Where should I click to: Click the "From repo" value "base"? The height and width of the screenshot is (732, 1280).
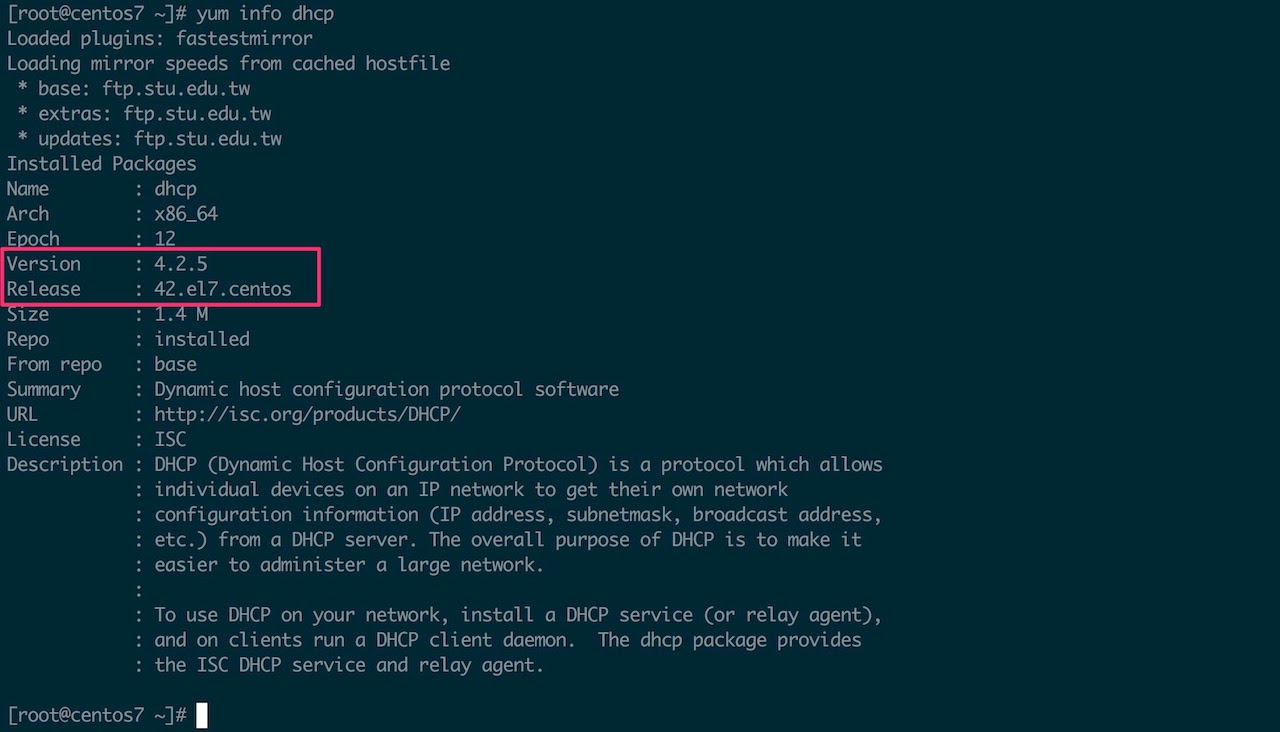175,364
